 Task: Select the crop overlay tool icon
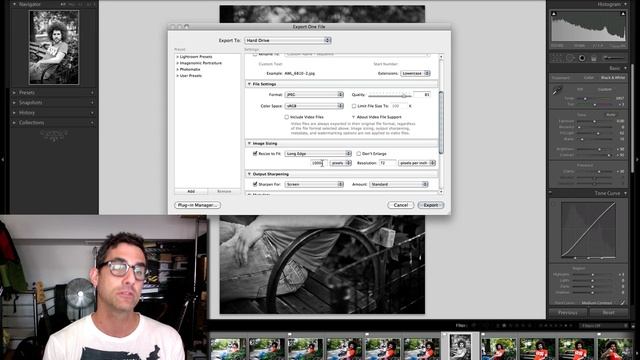tap(557, 58)
